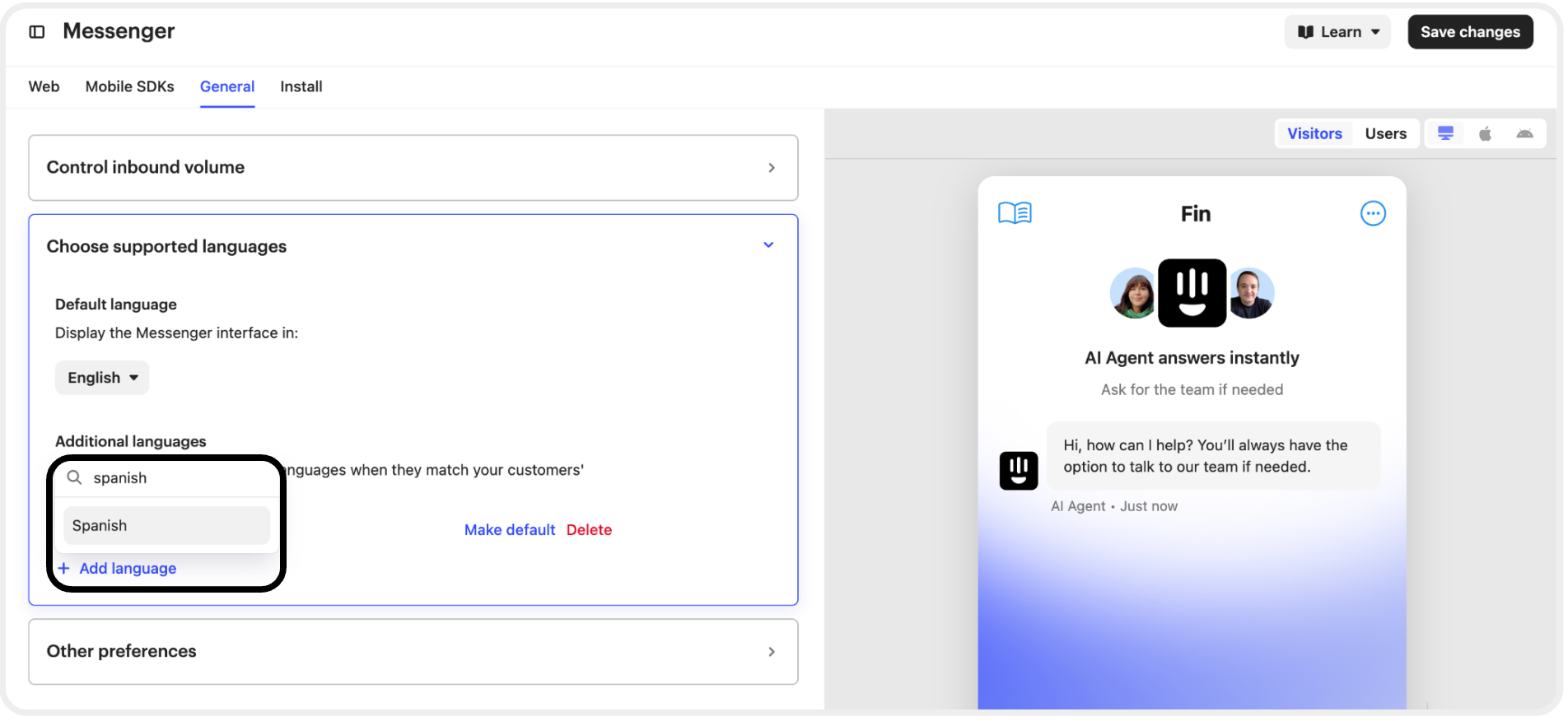Click the 'Fin' title in messenger preview
The height and width of the screenshot is (721, 1568).
[1196, 214]
